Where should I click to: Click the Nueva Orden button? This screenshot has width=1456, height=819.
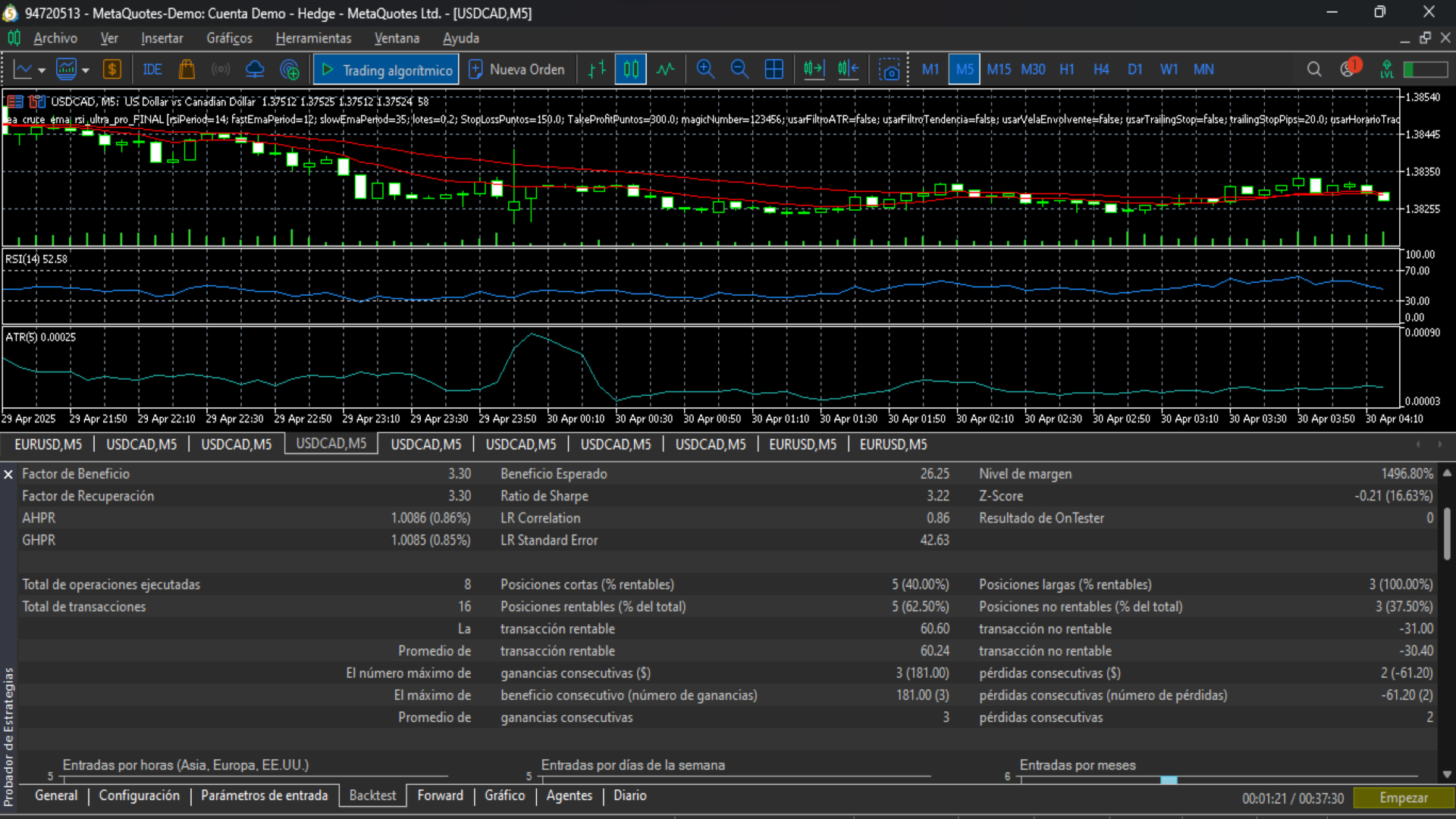[x=516, y=70]
